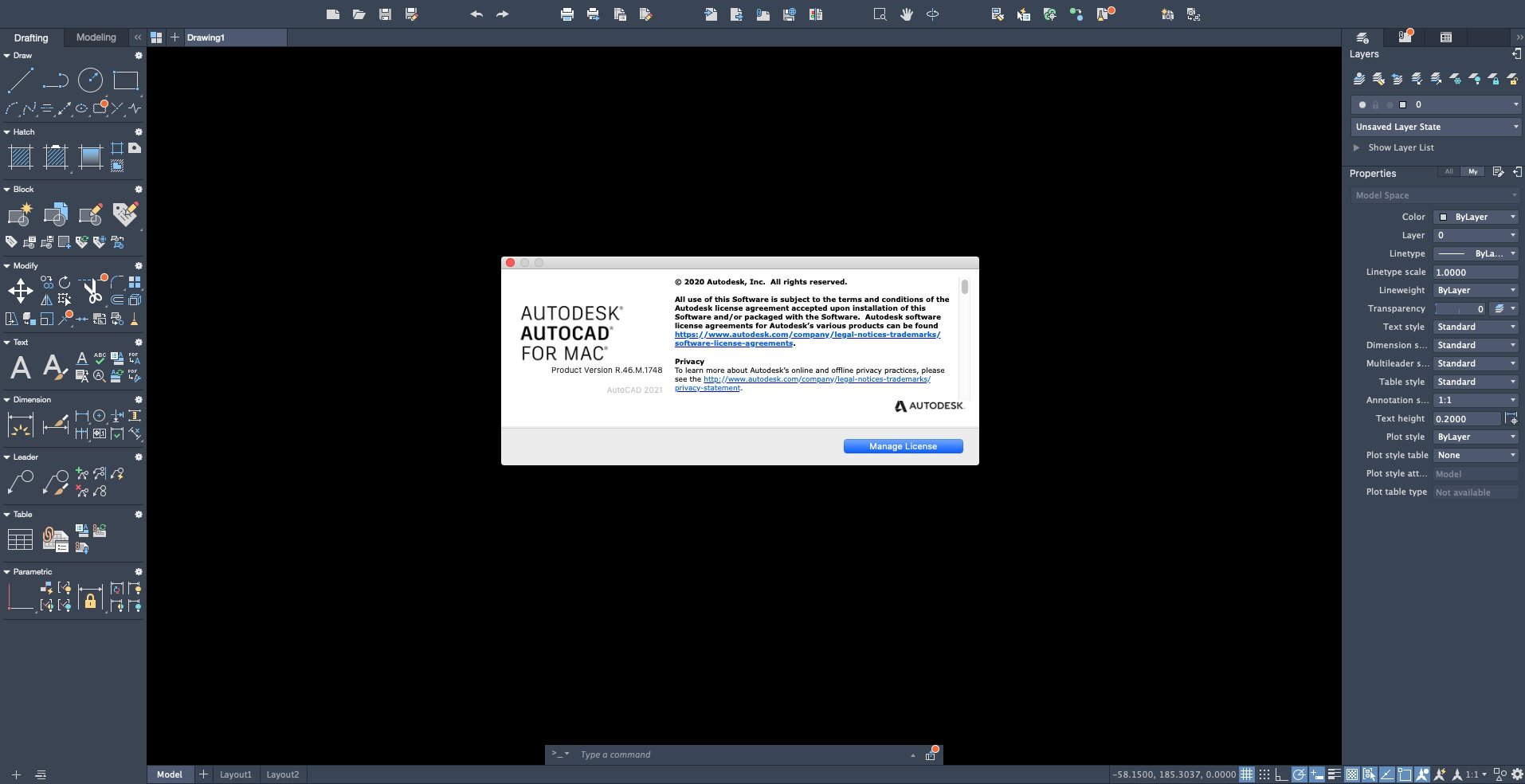
Task: Open the Lineweight ByLayer dropdown
Action: tap(1476, 290)
